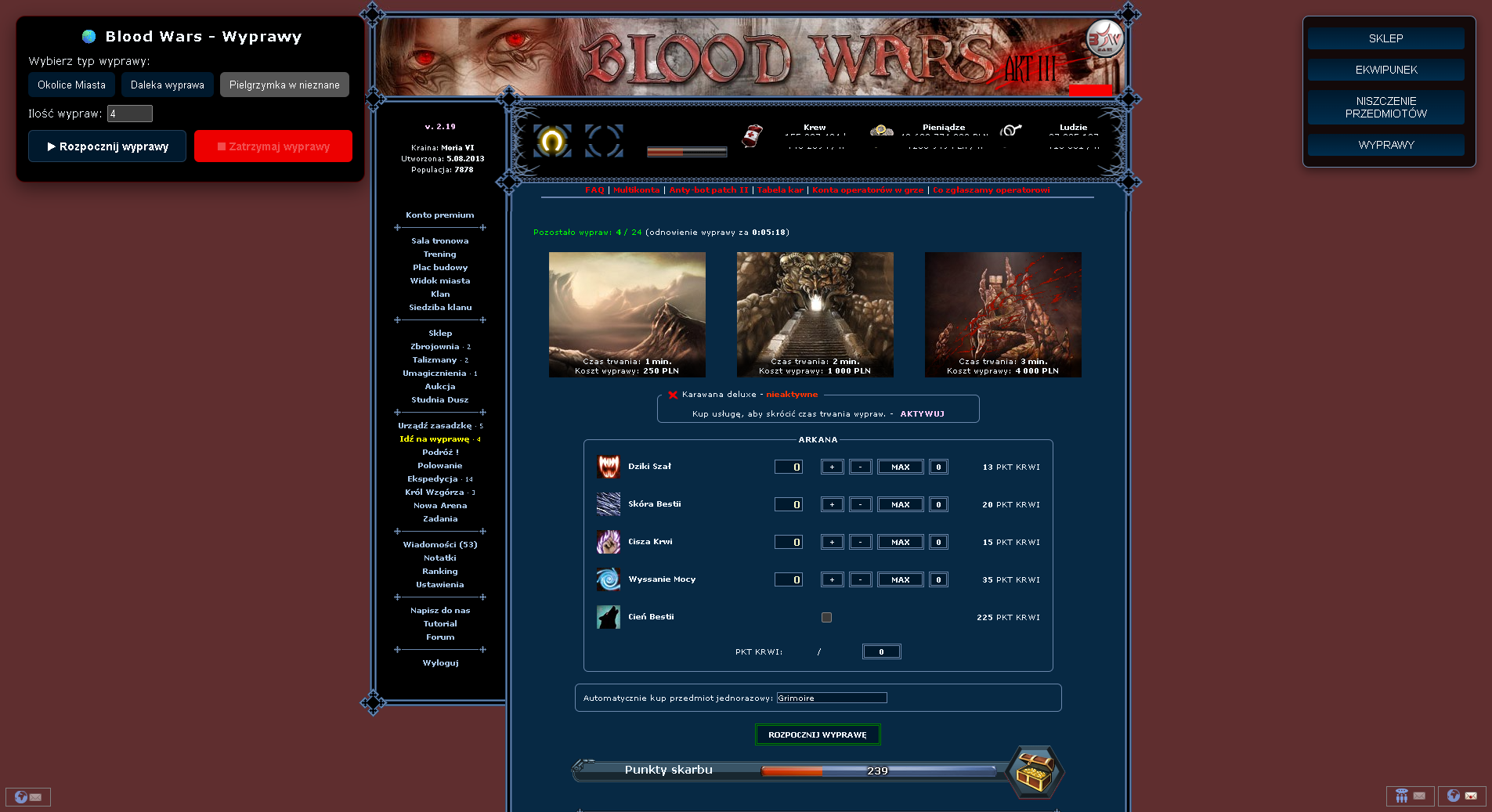Image resolution: width=1492 pixels, height=812 pixels.
Task: Open Tabela kar link
Action: tap(780, 190)
